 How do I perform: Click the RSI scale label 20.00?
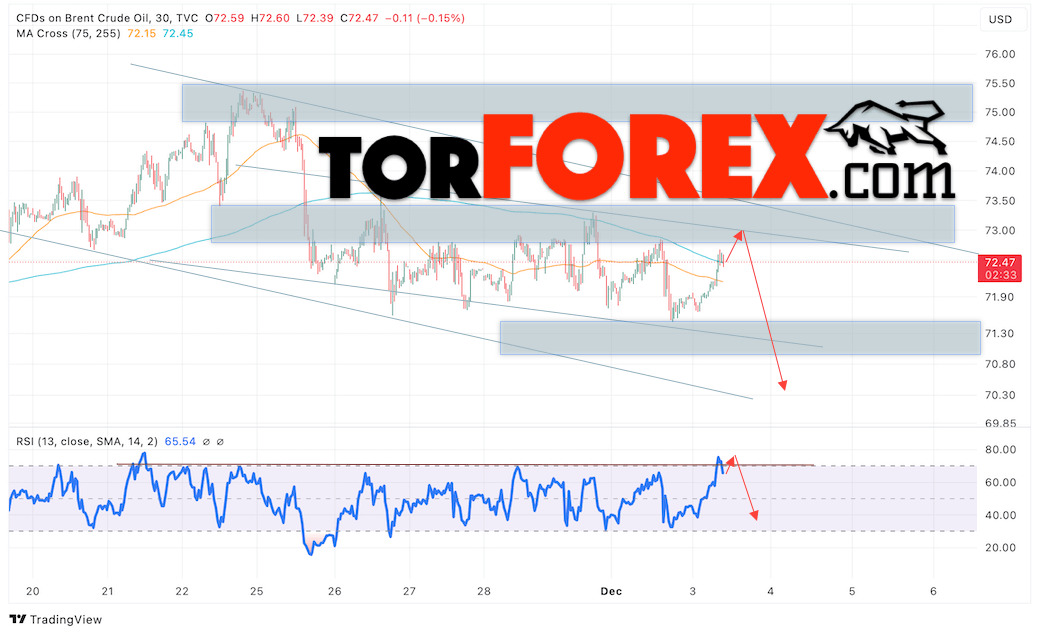click(x=1000, y=548)
